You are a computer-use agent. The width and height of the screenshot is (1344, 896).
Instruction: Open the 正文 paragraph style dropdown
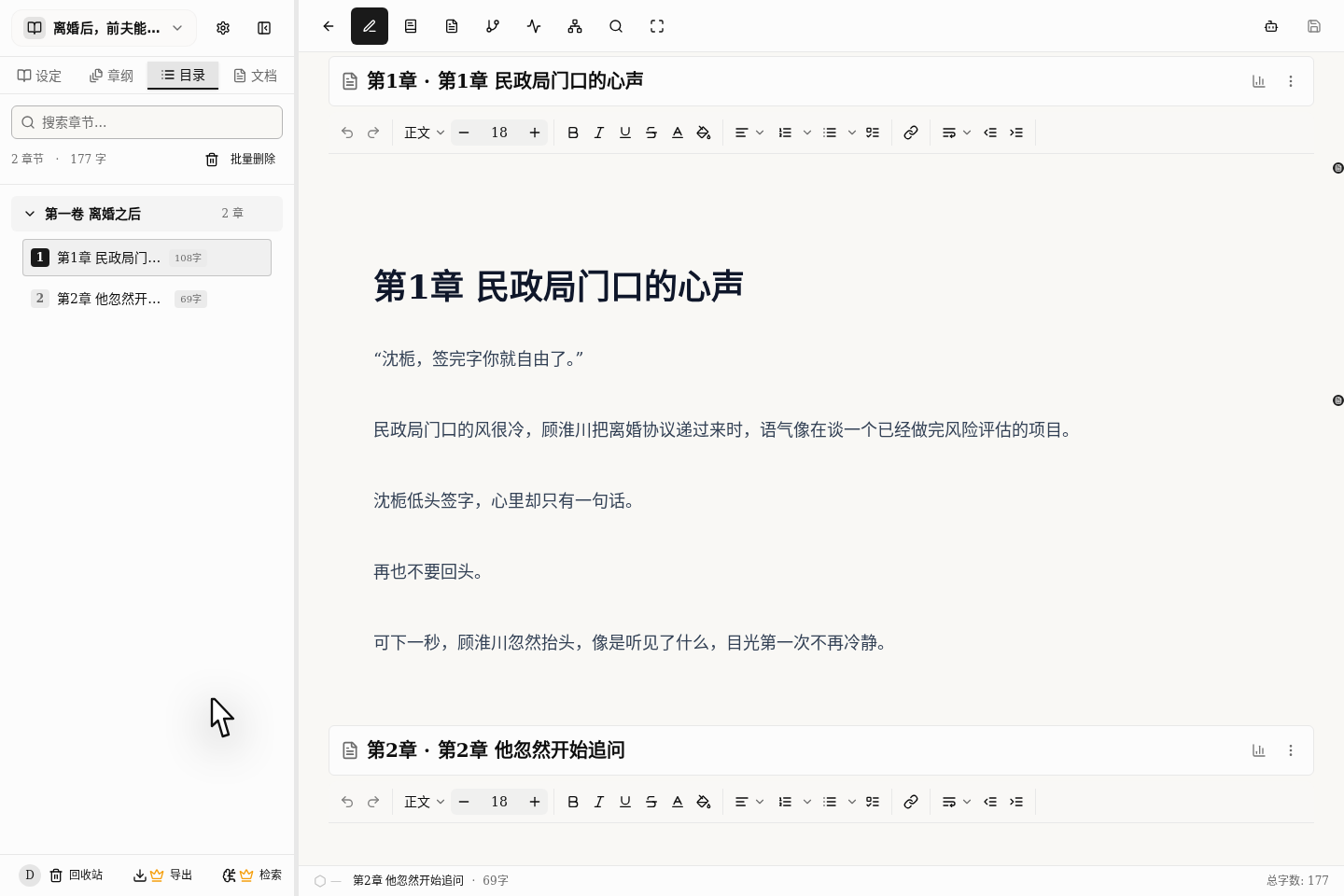tap(423, 133)
